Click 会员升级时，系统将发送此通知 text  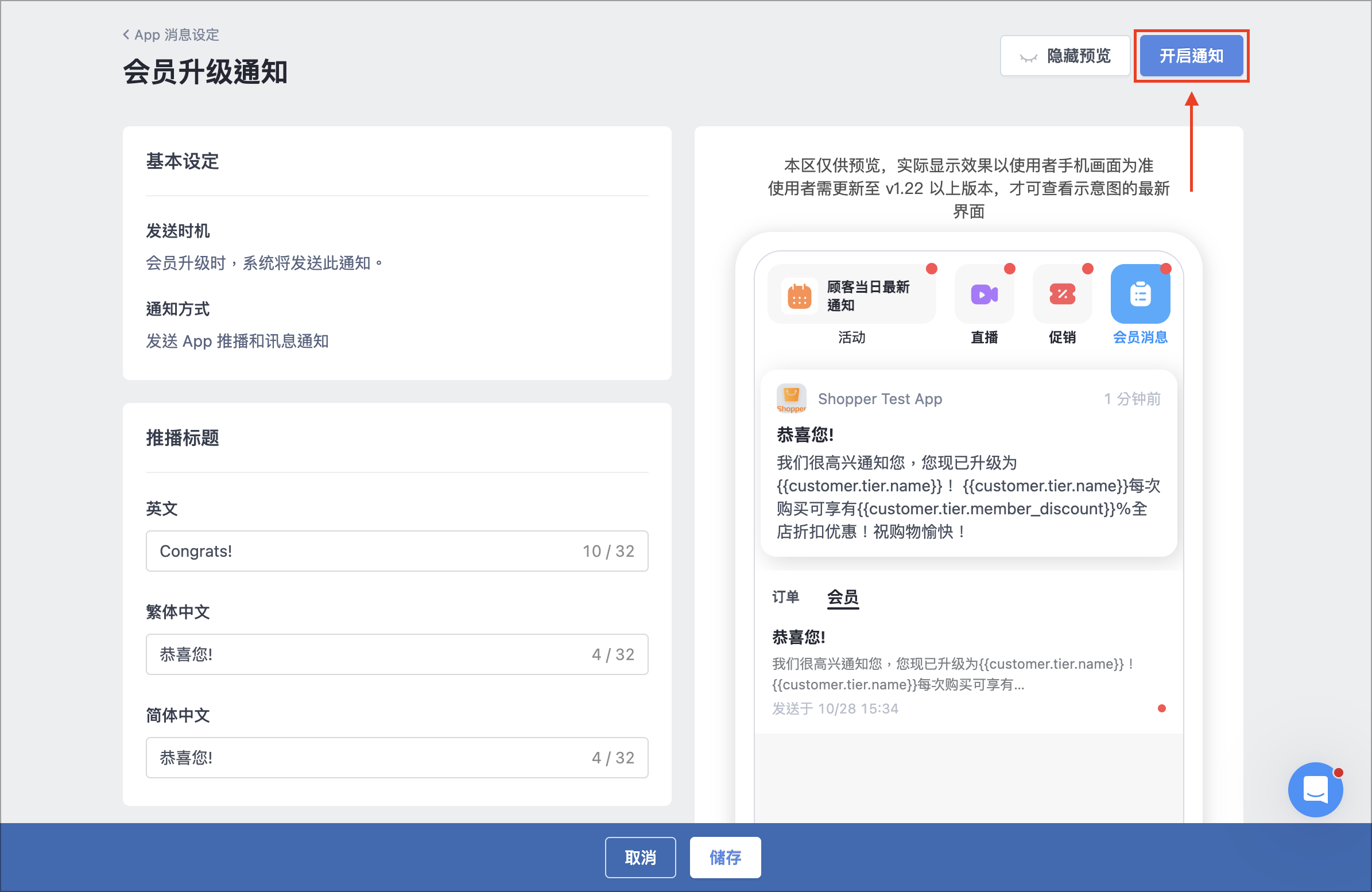pos(263,263)
